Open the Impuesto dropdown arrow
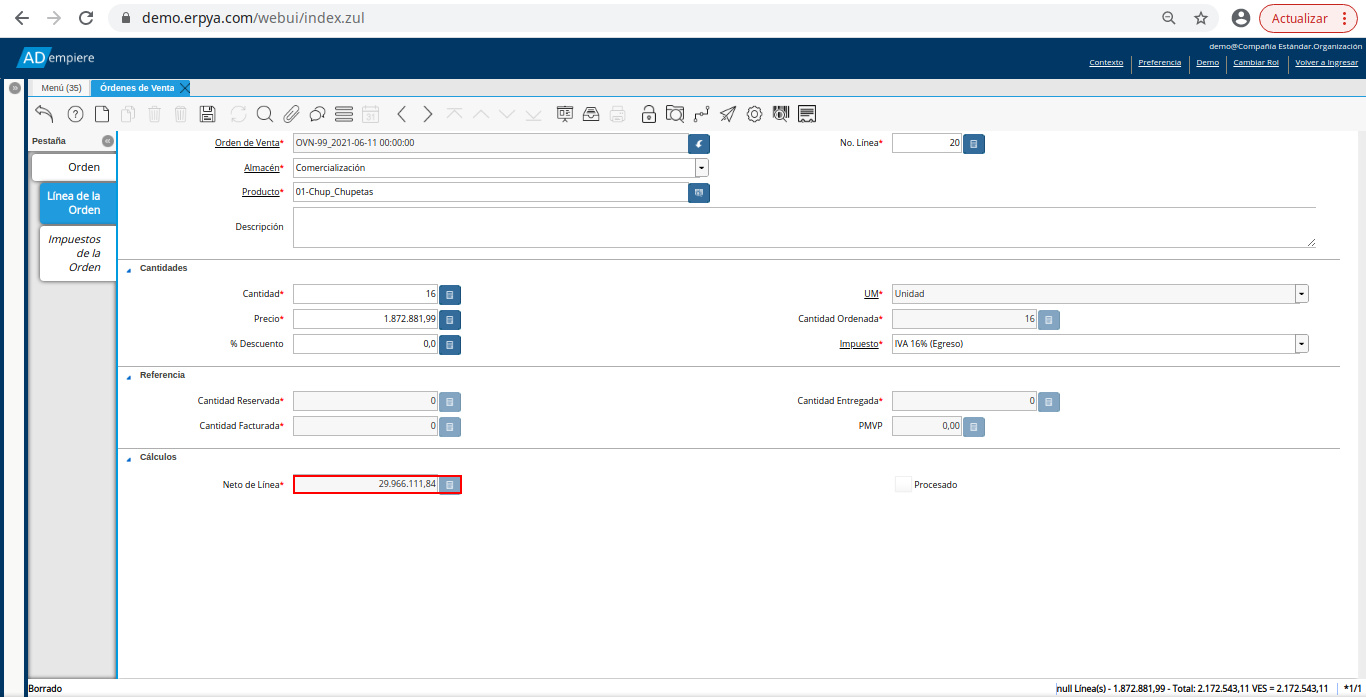The width and height of the screenshot is (1366, 697). click(x=1302, y=344)
